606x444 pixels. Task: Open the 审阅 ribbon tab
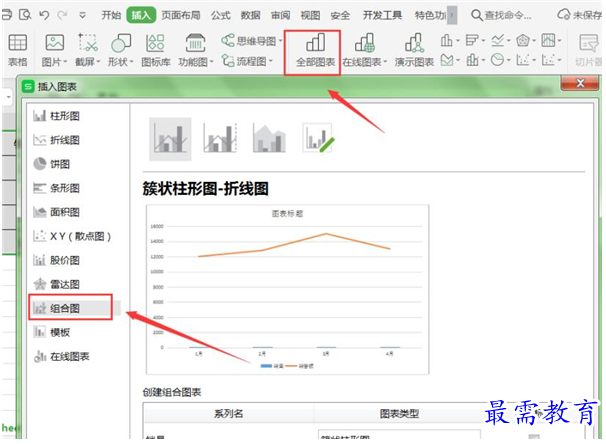[280, 15]
